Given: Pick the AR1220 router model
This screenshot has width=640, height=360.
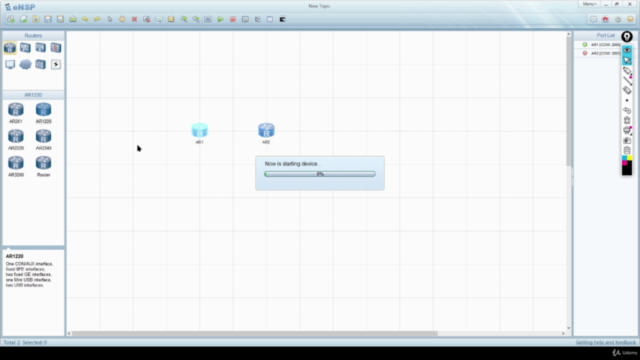Looking at the screenshot, I should pyautogui.click(x=43, y=113).
